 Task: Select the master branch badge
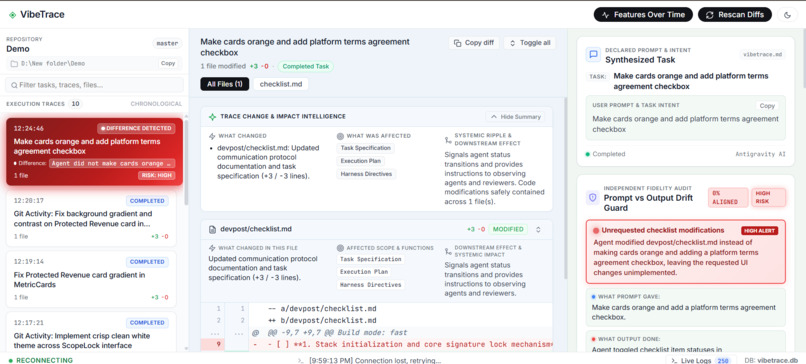[x=168, y=44]
